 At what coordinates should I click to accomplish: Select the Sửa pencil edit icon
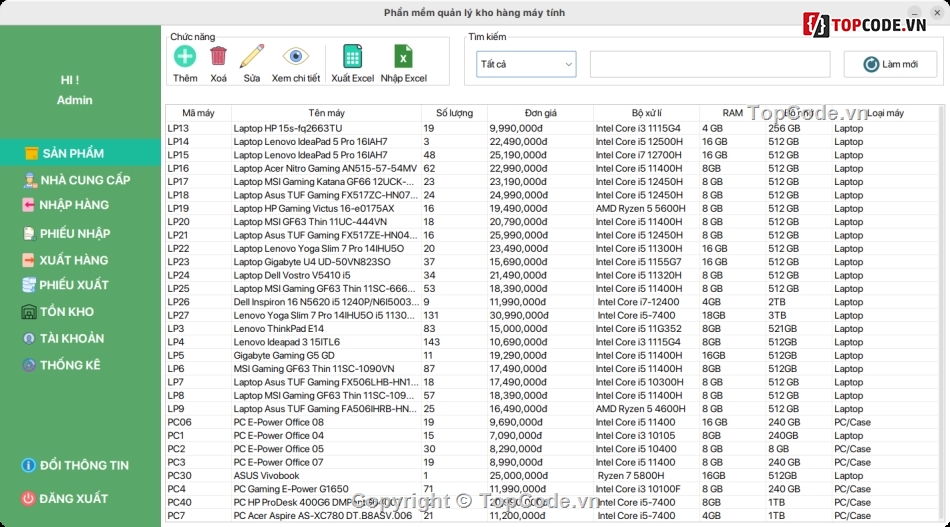pyautogui.click(x=251, y=56)
